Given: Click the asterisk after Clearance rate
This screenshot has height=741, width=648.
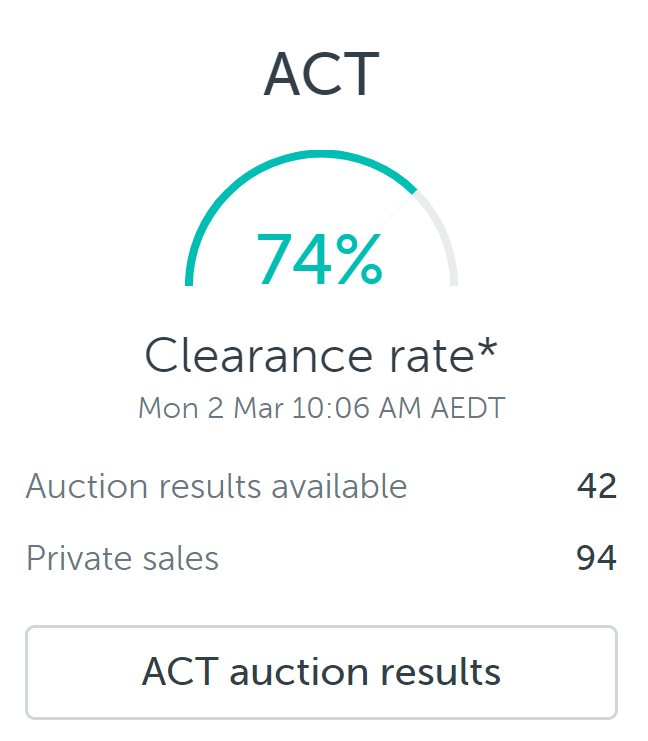Looking at the screenshot, I should pos(487,348).
